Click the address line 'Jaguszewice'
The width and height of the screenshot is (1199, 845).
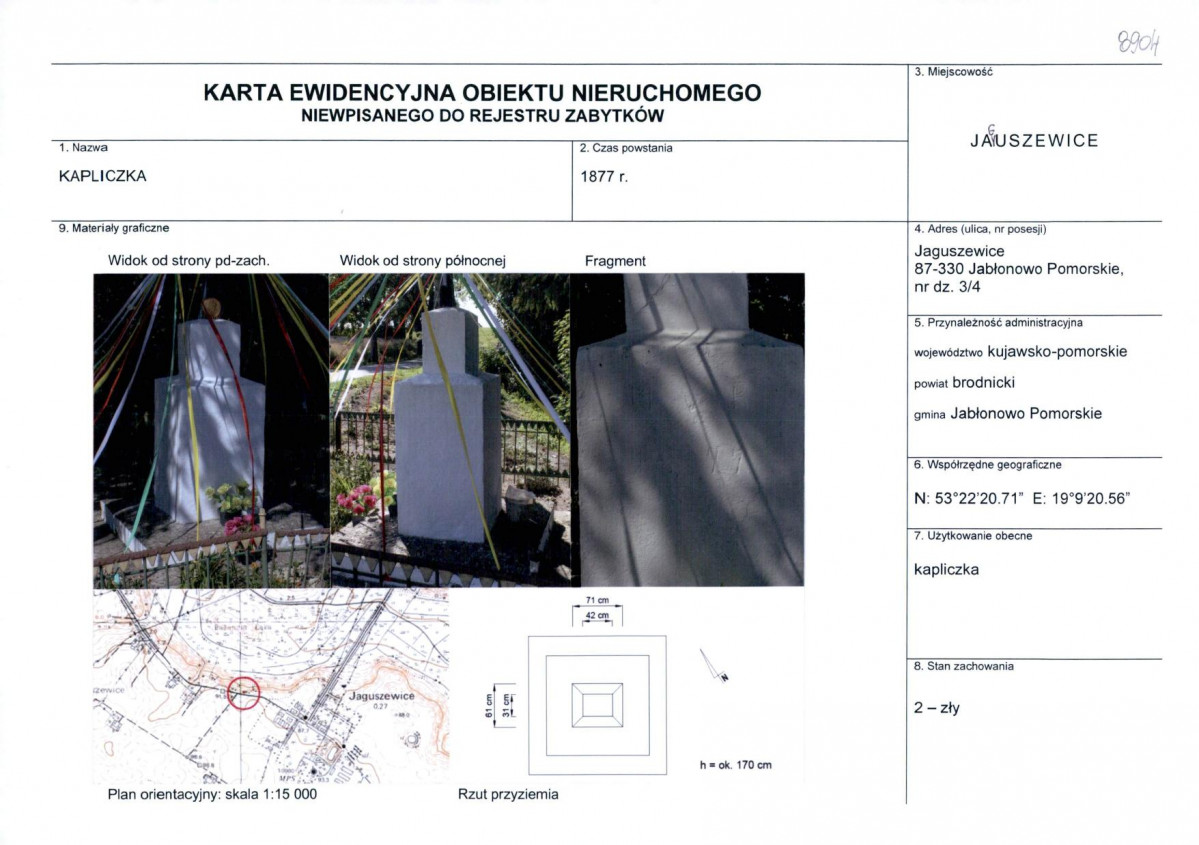tap(960, 252)
